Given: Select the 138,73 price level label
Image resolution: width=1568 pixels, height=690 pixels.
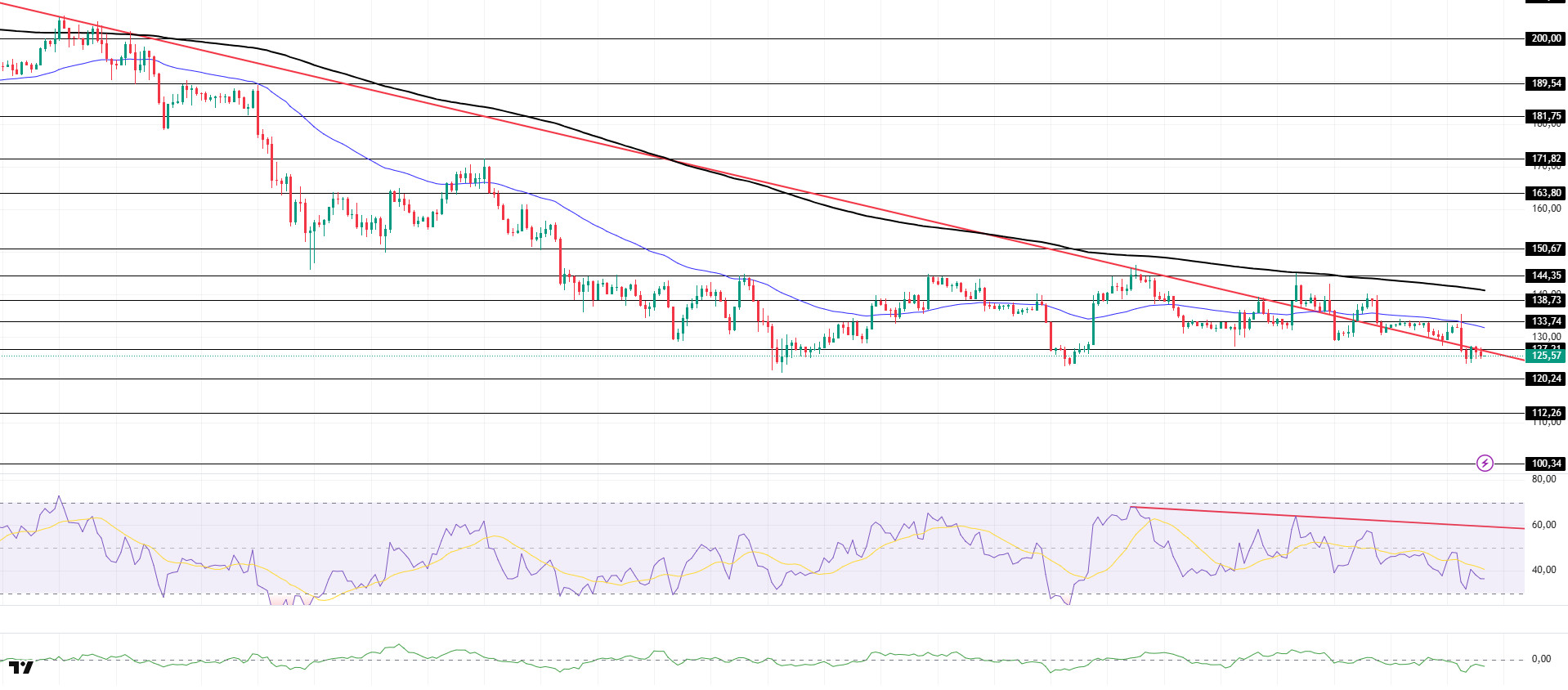Looking at the screenshot, I should coord(1545,300).
